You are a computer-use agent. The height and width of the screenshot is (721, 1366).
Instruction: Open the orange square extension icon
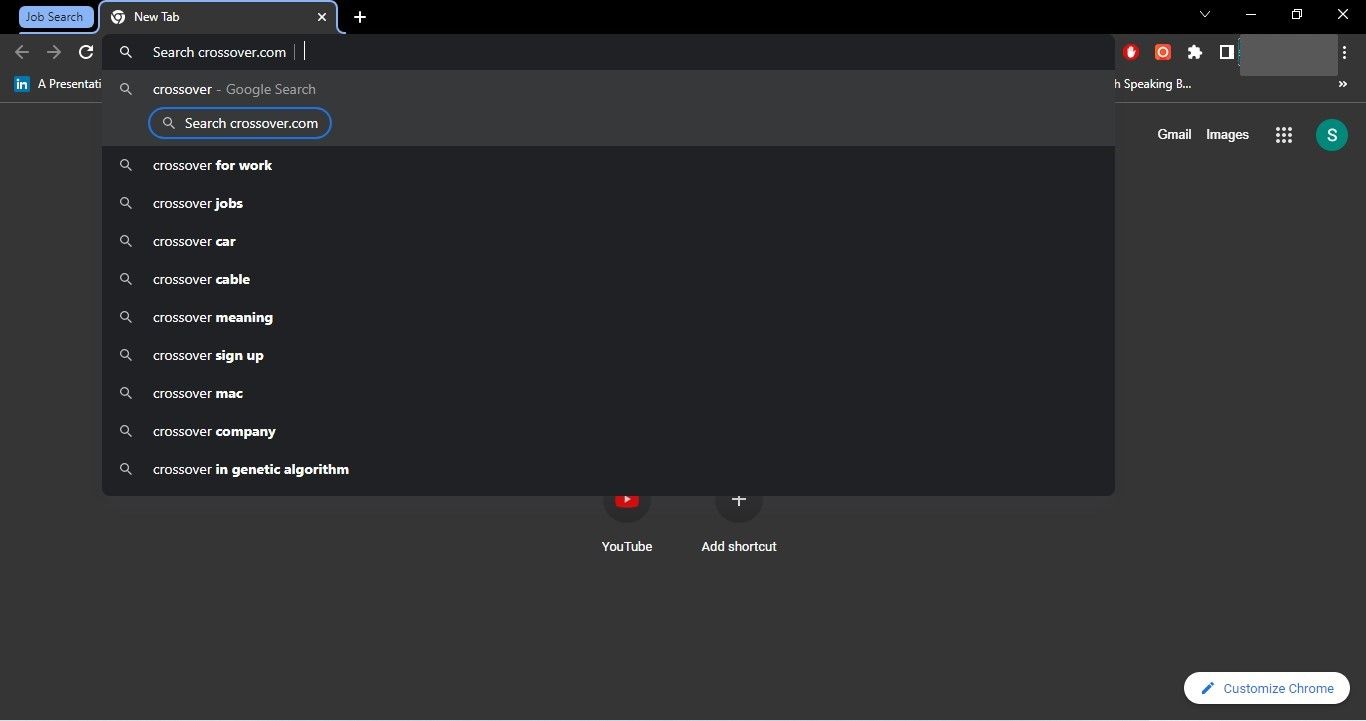click(1162, 52)
